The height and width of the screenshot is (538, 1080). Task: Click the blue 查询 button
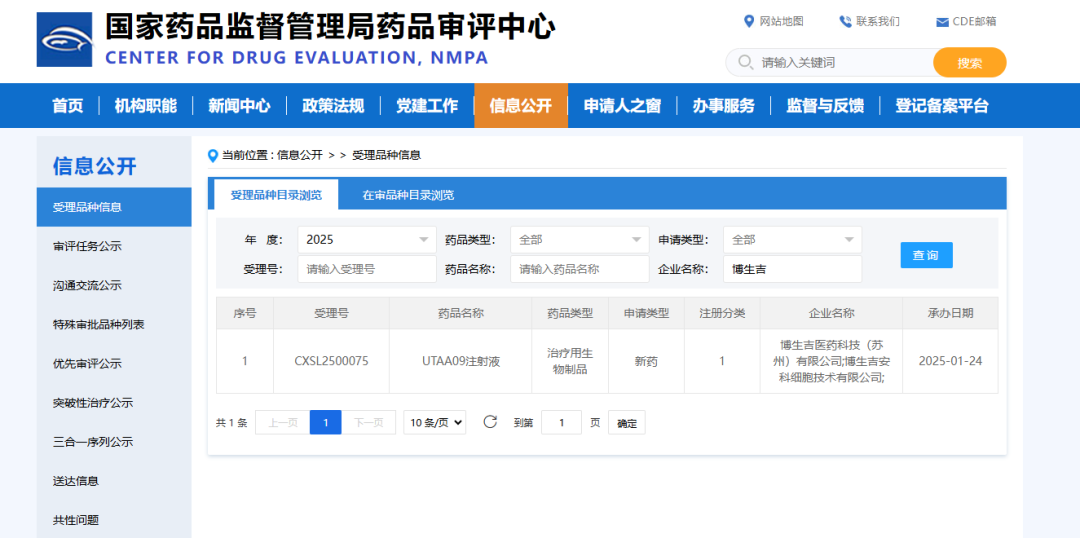point(926,255)
